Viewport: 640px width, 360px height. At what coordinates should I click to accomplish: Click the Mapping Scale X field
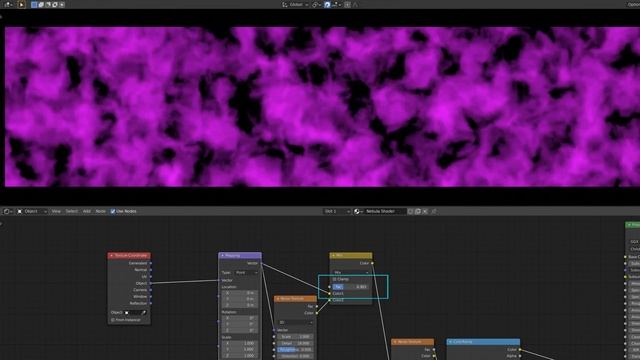[x=240, y=343]
